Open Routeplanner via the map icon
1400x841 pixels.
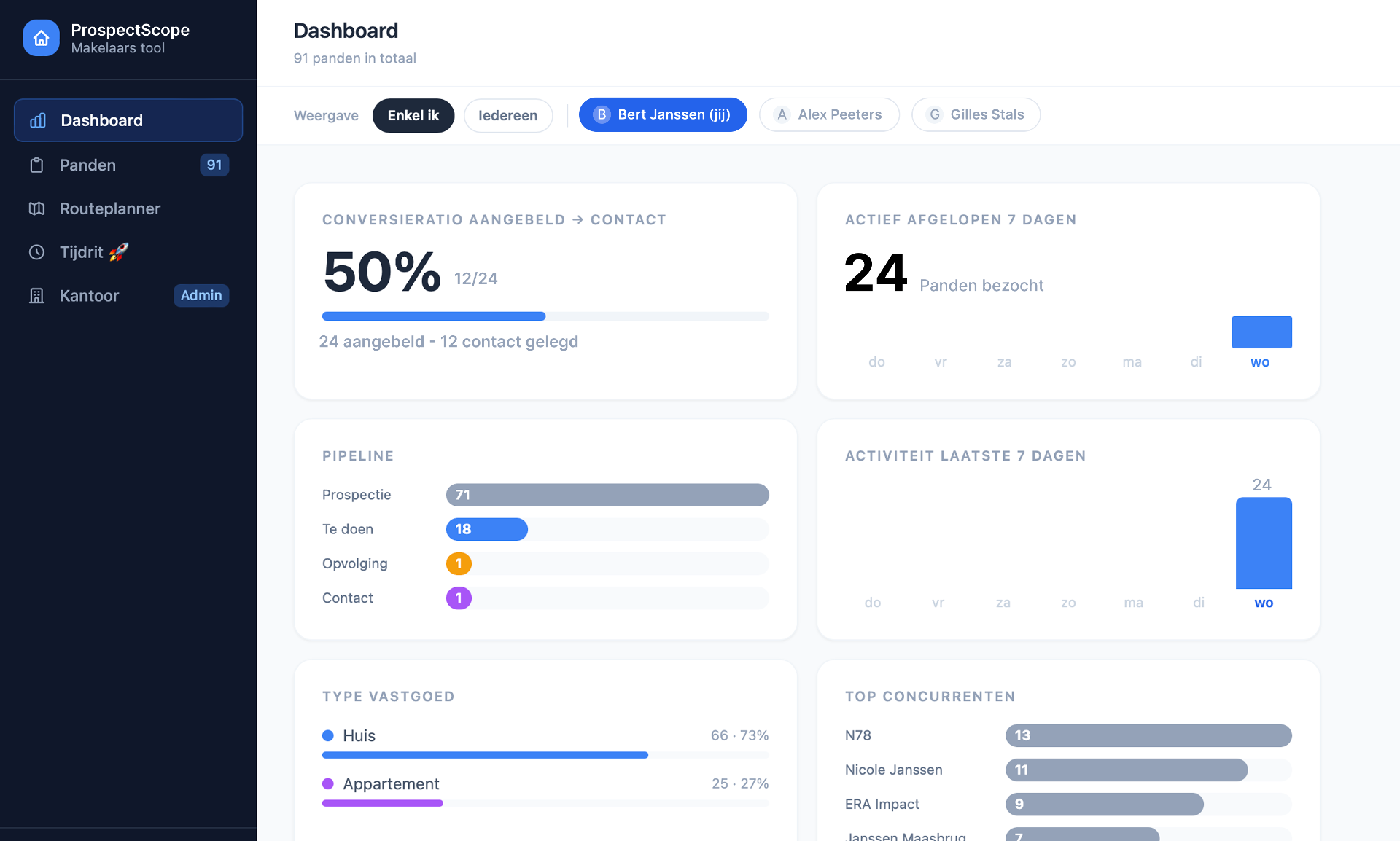(x=37, y=208)
